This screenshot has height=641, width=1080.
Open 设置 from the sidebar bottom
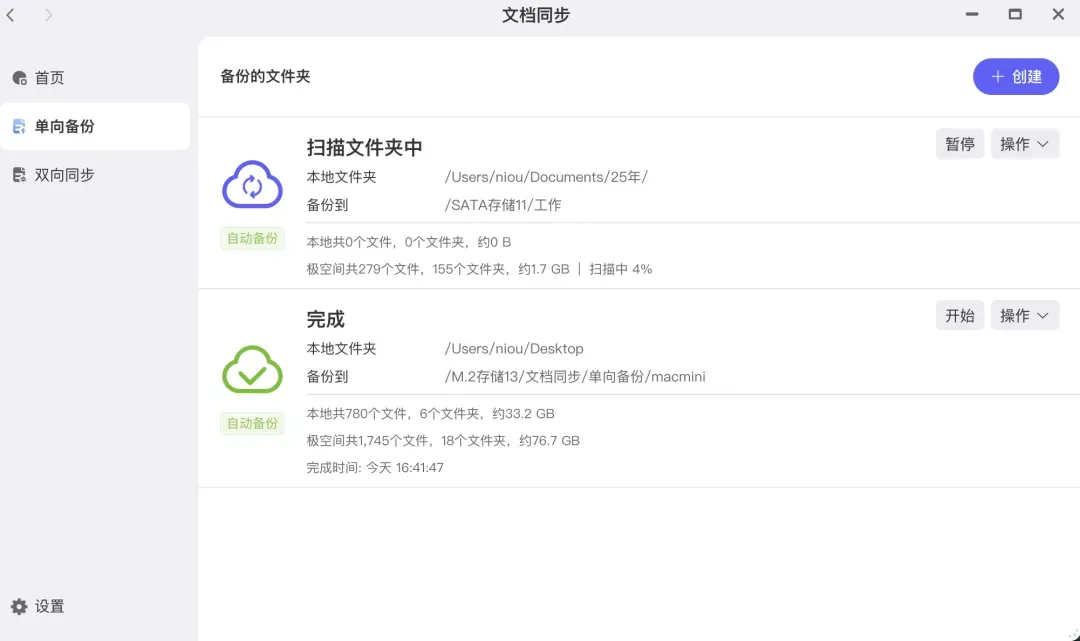tap(49, 607)
